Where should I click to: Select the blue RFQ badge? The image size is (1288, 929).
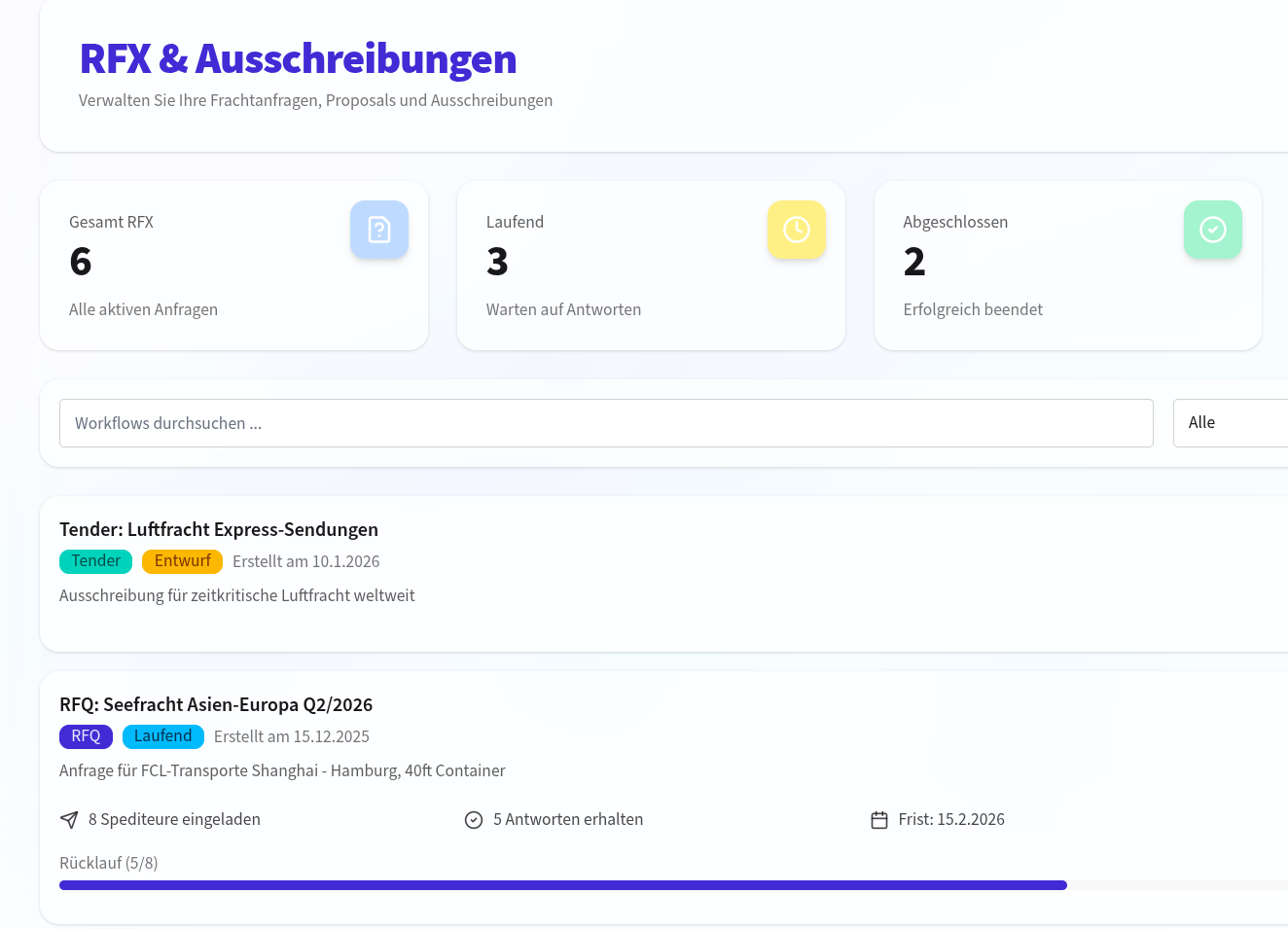click(x=86, y=736)
